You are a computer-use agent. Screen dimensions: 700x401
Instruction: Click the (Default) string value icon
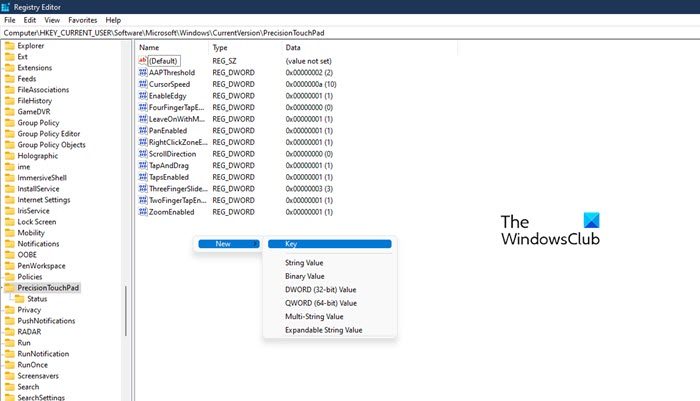click(143, 60)
